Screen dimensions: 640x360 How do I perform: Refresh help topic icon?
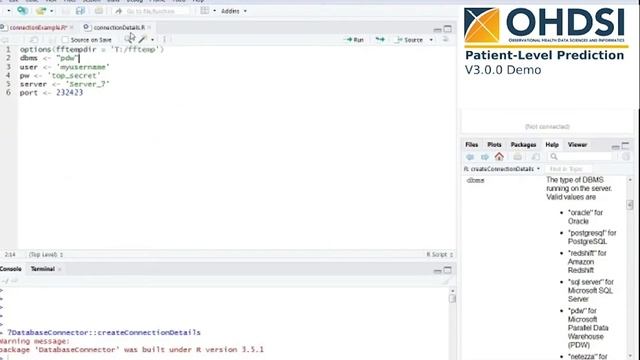pos(626,157)
